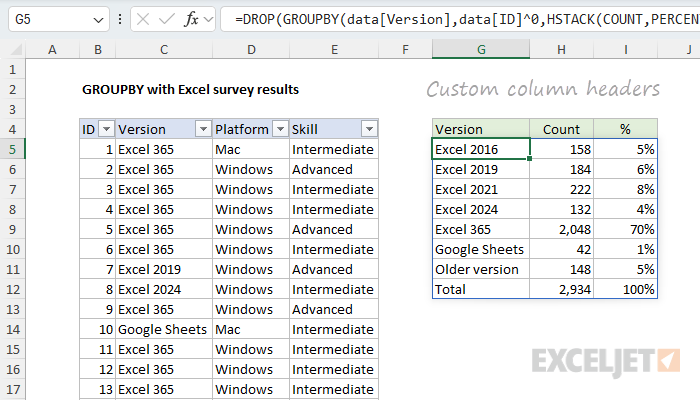Select the summary cell 'Excel 2024'
Viewport: 700px width, 400px height.
[x=481, y=209]
